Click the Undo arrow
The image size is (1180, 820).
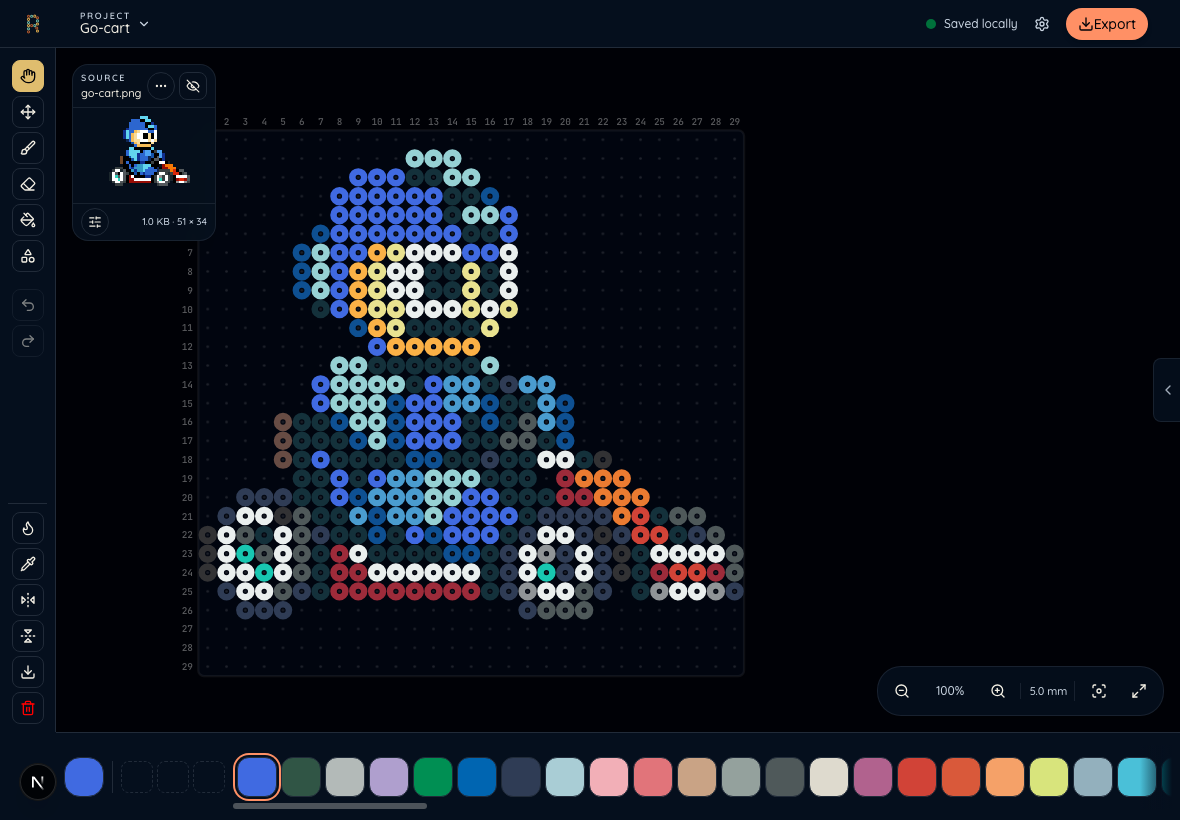(x=28, y=305)
